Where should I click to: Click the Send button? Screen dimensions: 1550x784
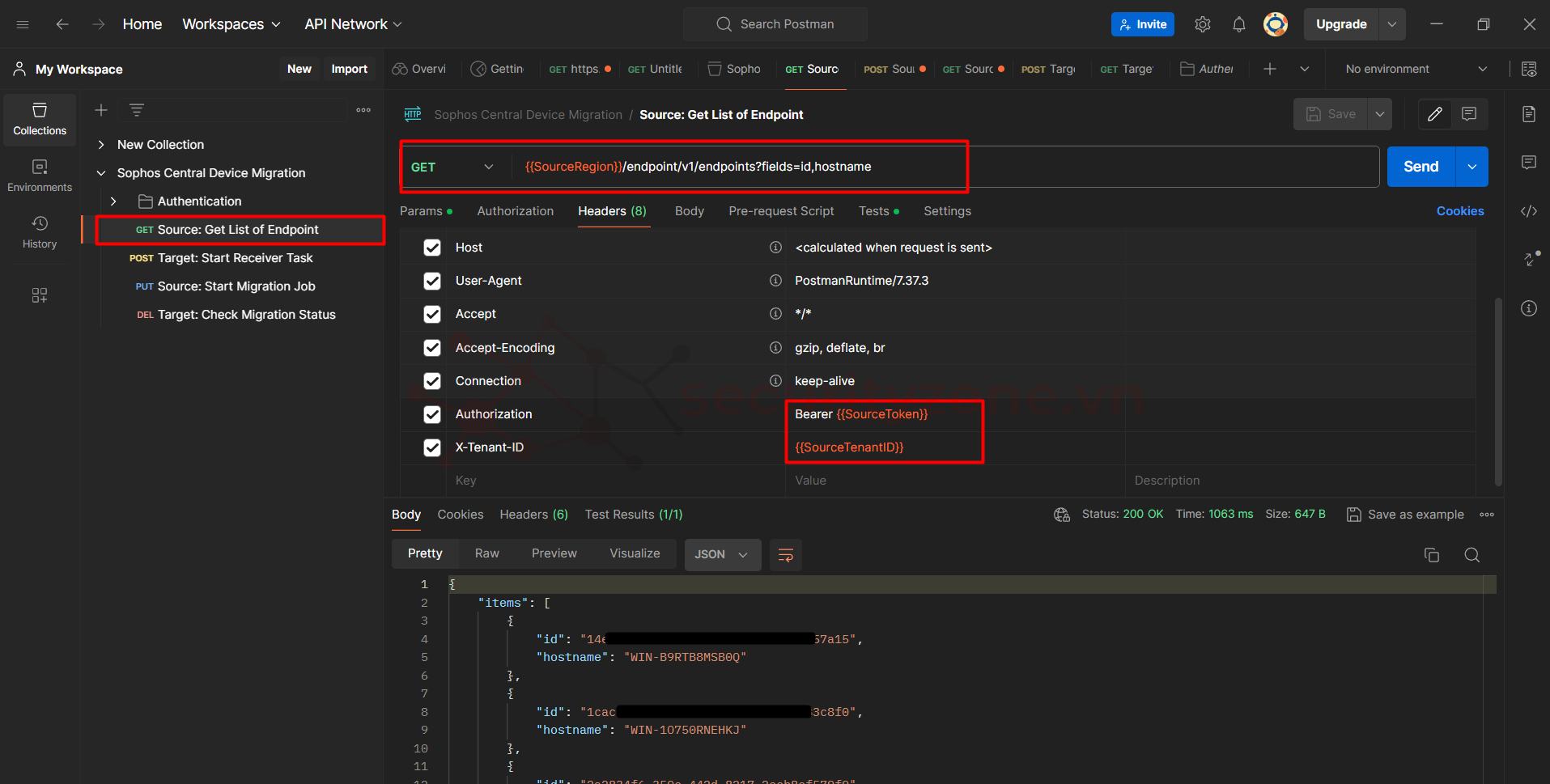click(1421, 167)
